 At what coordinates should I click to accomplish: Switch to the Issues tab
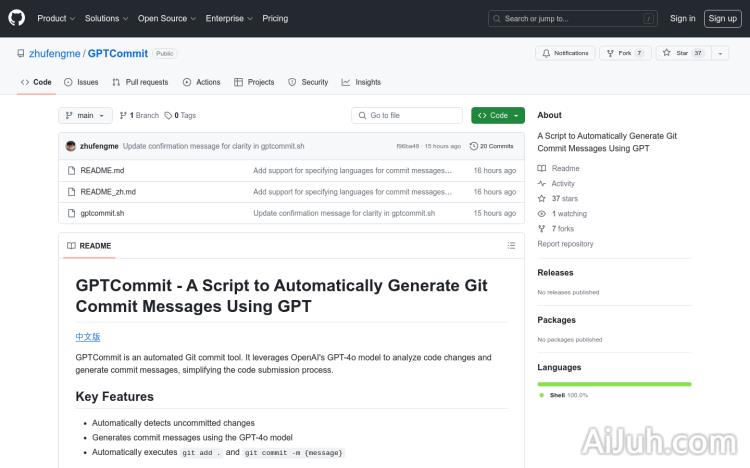click(81, 82)
